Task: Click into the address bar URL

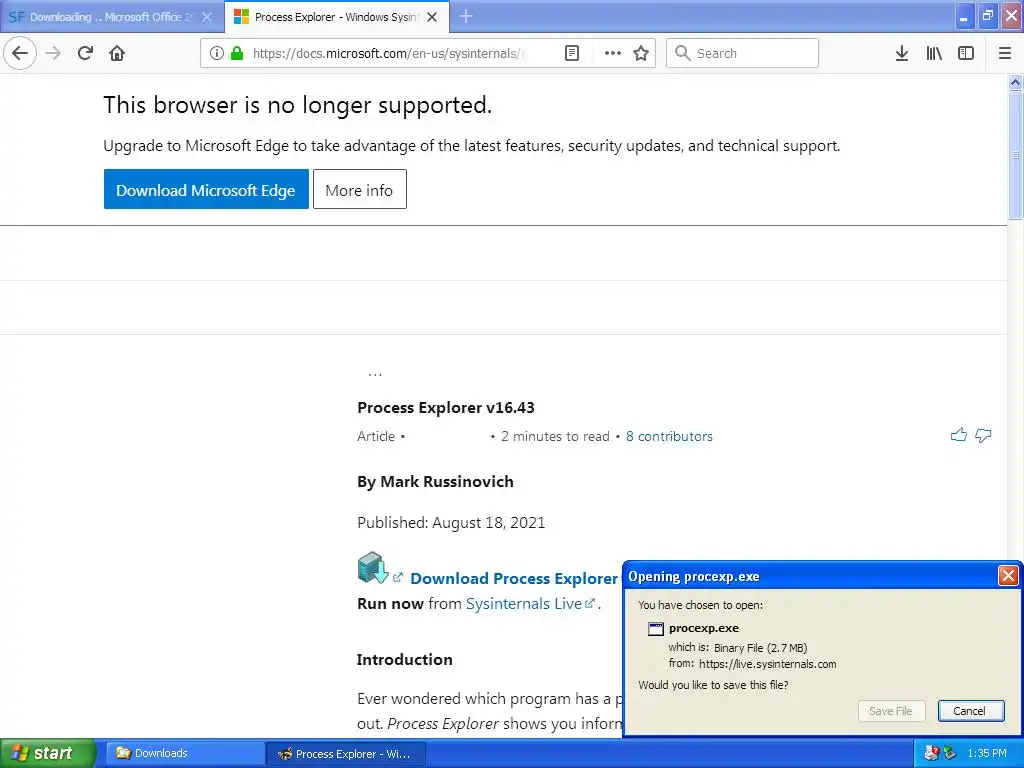Action: [x=390, y=53]
